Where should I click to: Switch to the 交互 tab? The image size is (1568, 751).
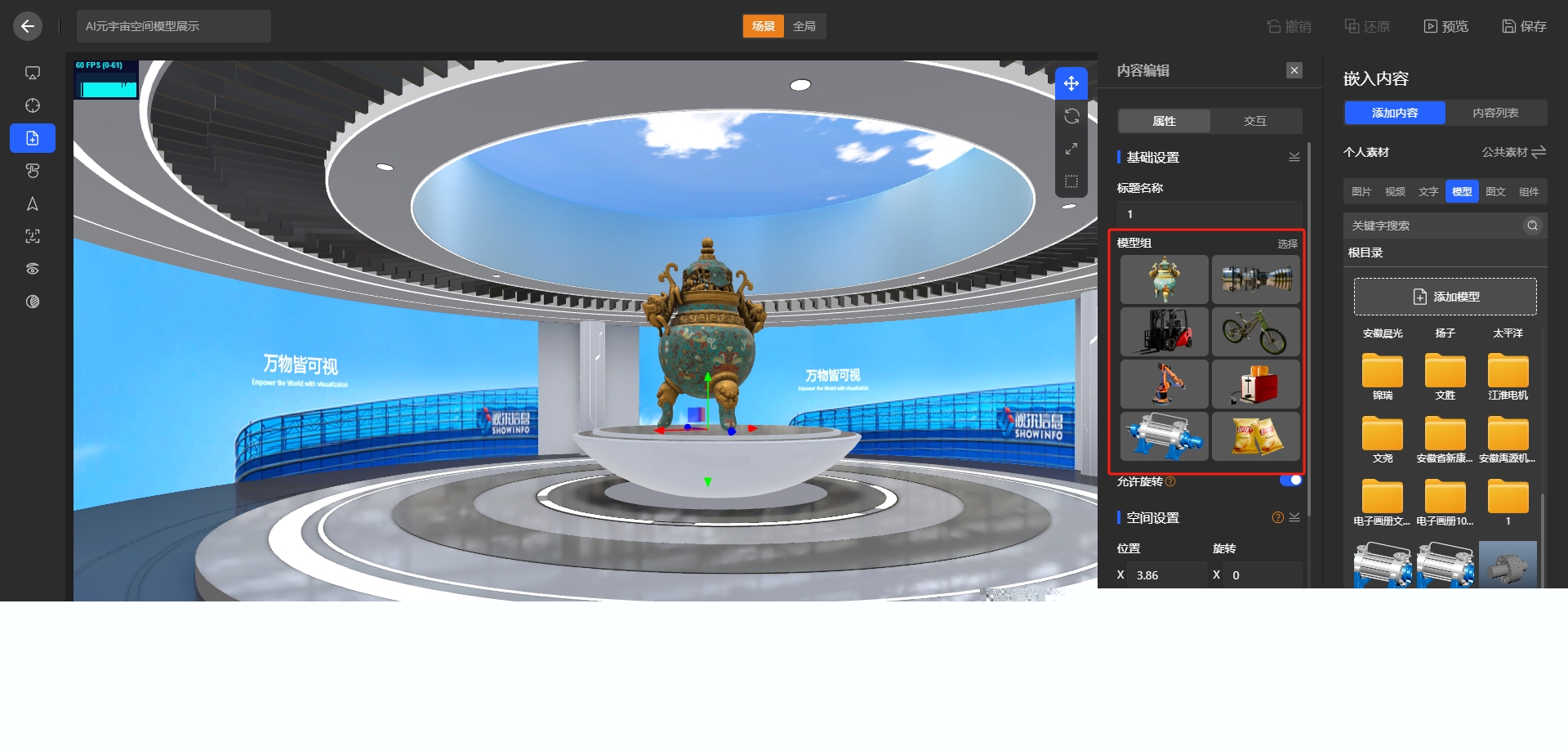pyautogui.click(x=1255, y=120)
